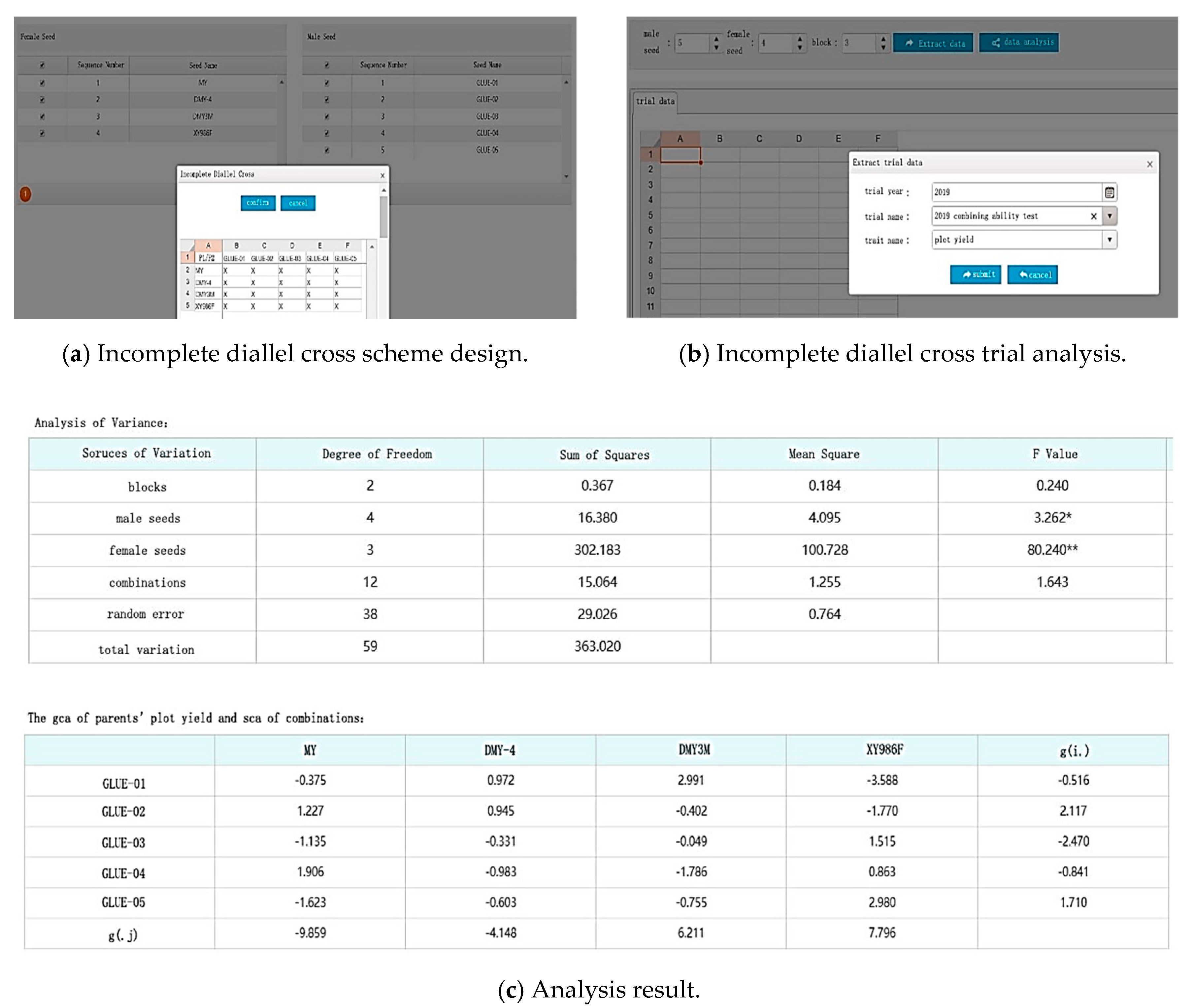Confirm the Incomplete Diallel Cross scheme
This screenshot has height=1008, width=1195.
(x=258, y=203)
